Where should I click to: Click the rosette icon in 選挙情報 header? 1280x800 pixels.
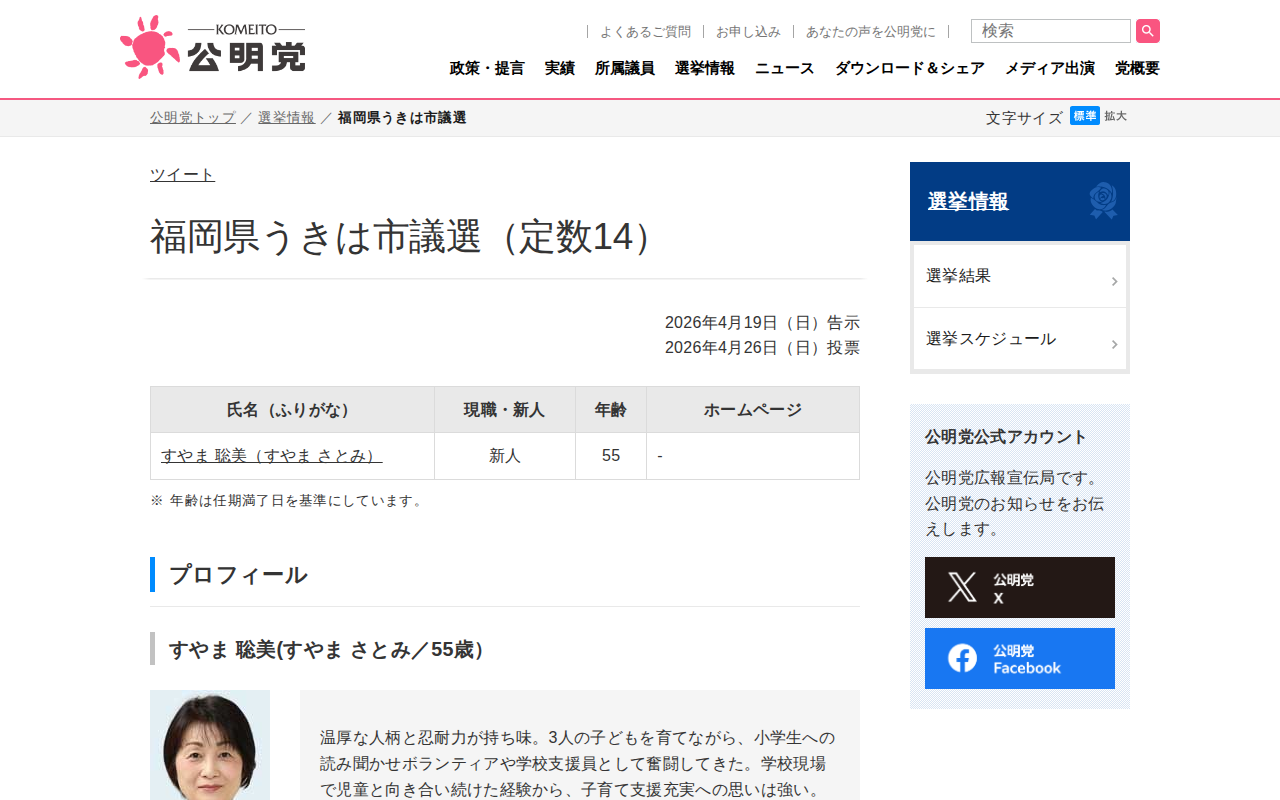(x=1103, y=200)
